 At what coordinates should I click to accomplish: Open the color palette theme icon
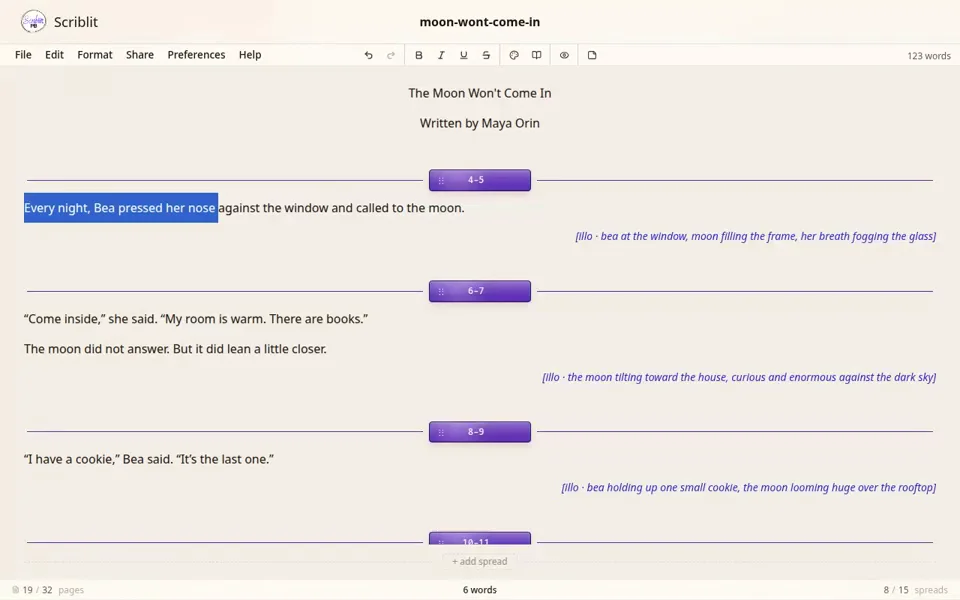click(x=514, y=55)
